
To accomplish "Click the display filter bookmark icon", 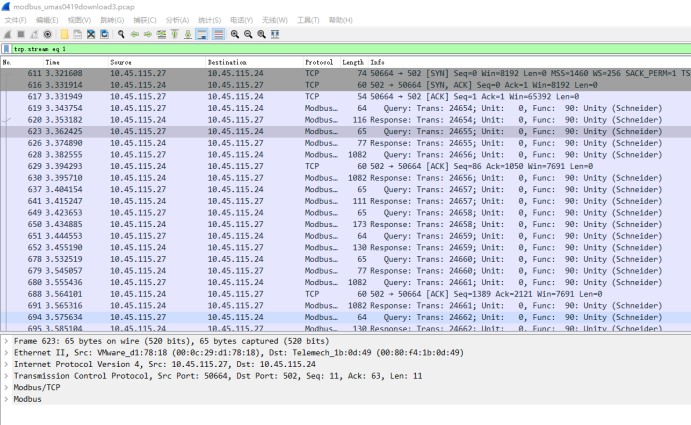I will pyautogui.click(x=7, y=48).
